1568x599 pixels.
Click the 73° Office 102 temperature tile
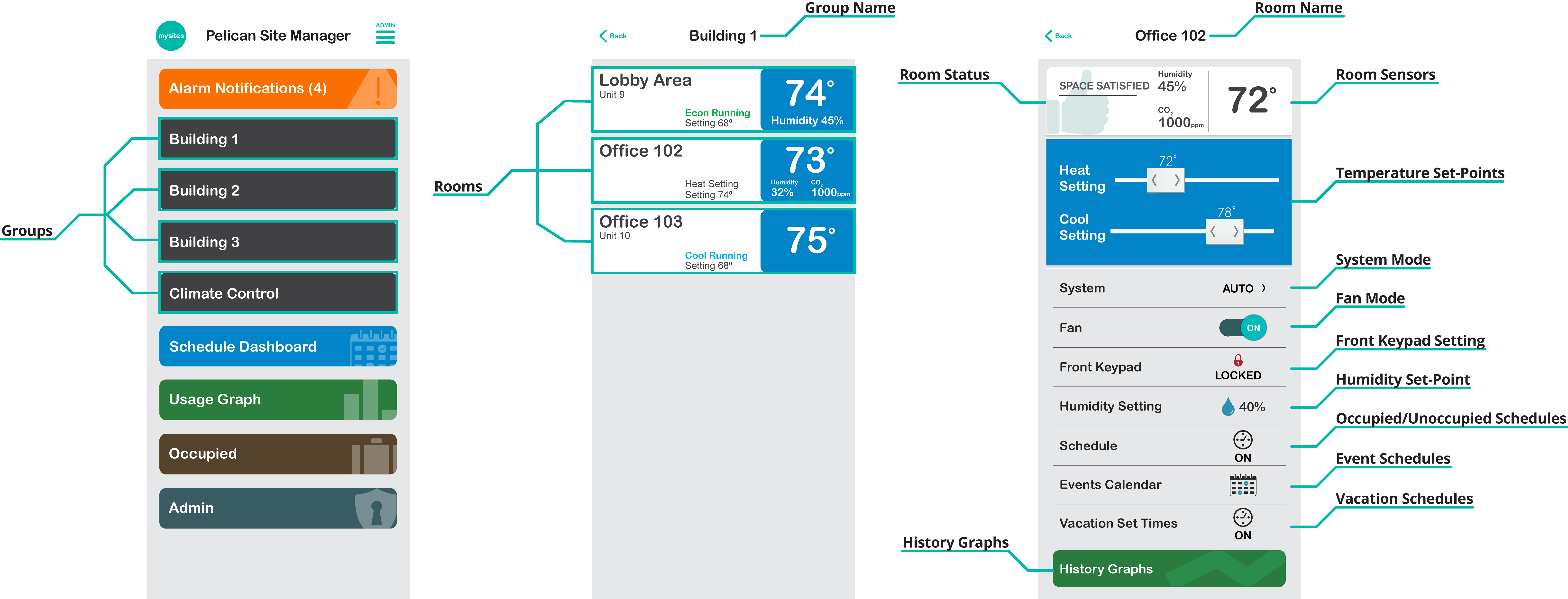click(807, 170)
